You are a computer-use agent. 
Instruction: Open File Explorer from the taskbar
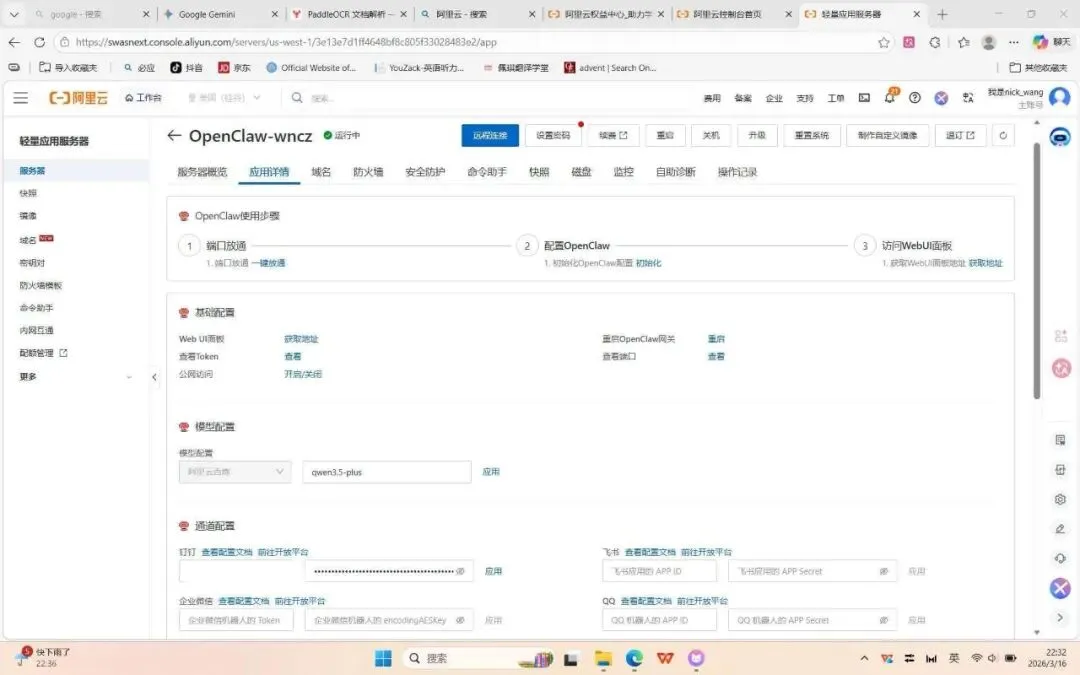click(x=603, y=658)
